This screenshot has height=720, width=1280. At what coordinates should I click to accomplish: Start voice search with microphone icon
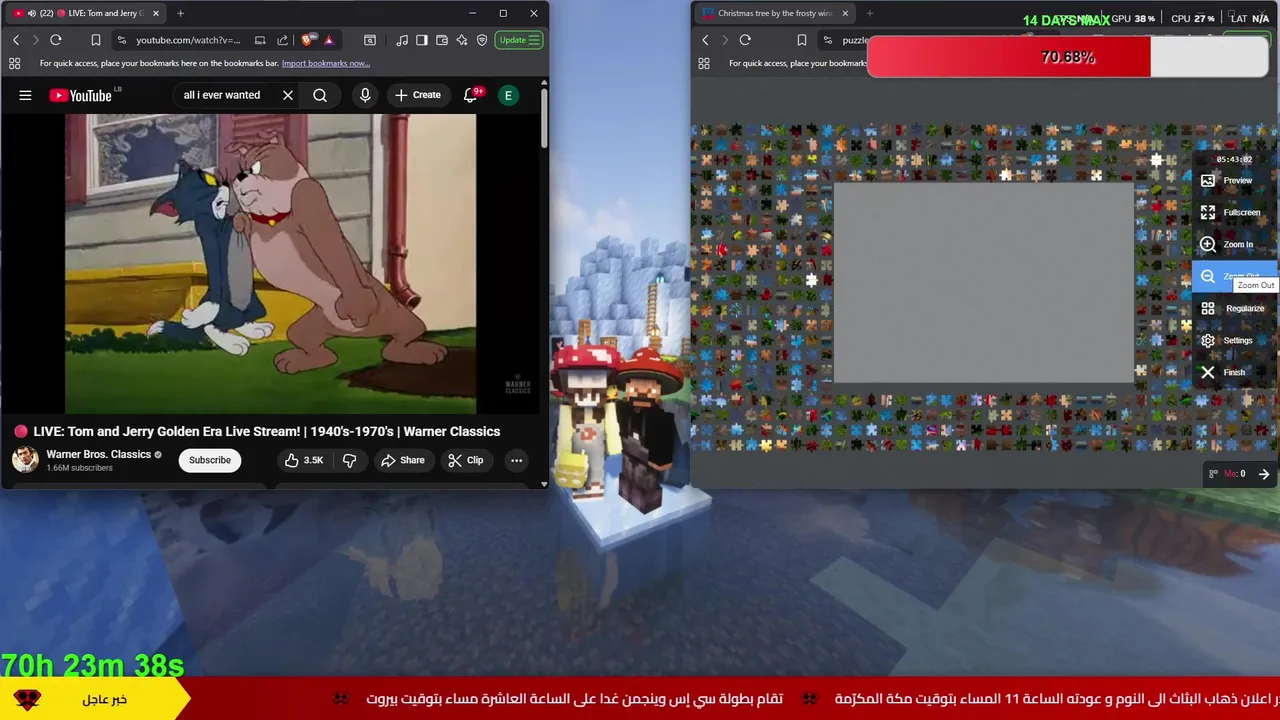tap(365, 95)
